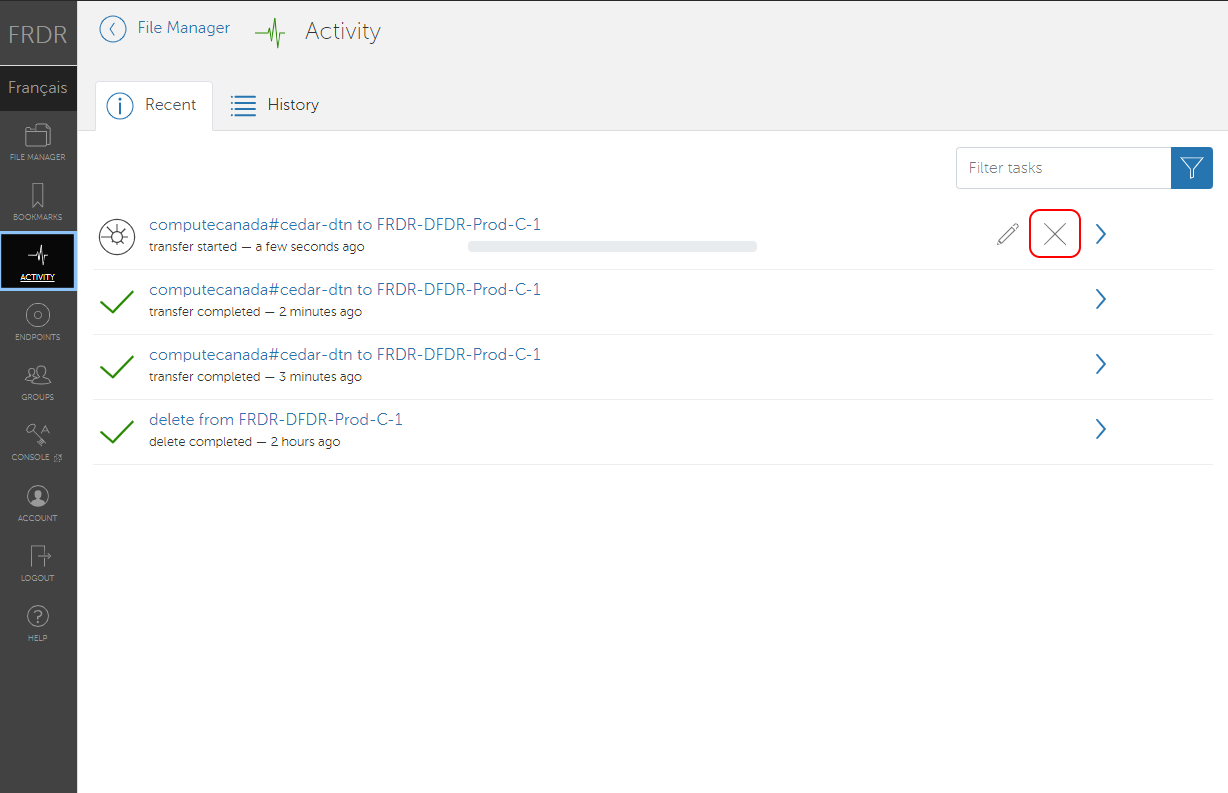This screenshot has height=793, width=1228.
Task: Click checkmark of transfer completed 2 minutes ago
Action: (x=117, y=301)
